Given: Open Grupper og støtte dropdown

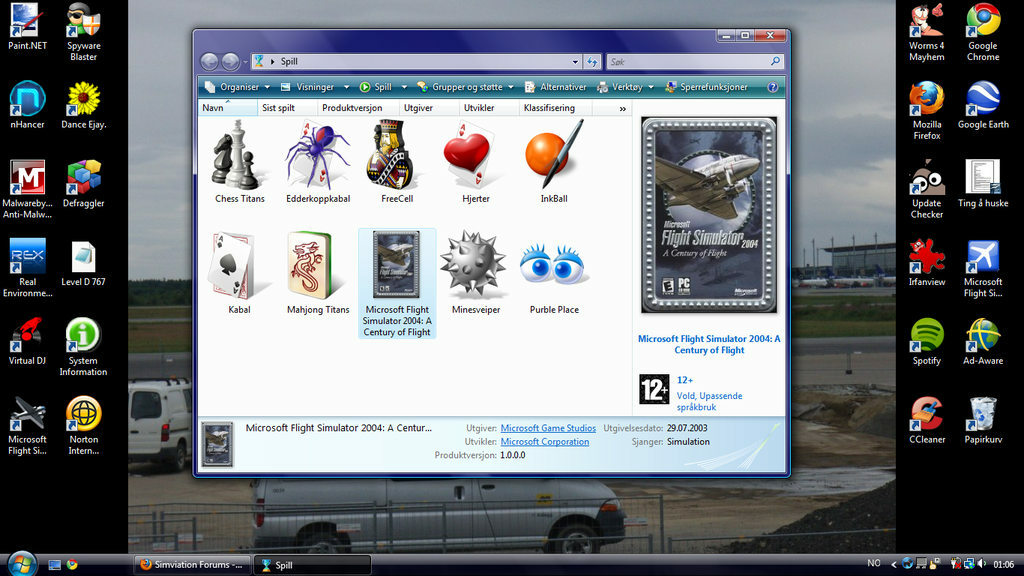Looking at the screenshot, I should pos(466,87).
